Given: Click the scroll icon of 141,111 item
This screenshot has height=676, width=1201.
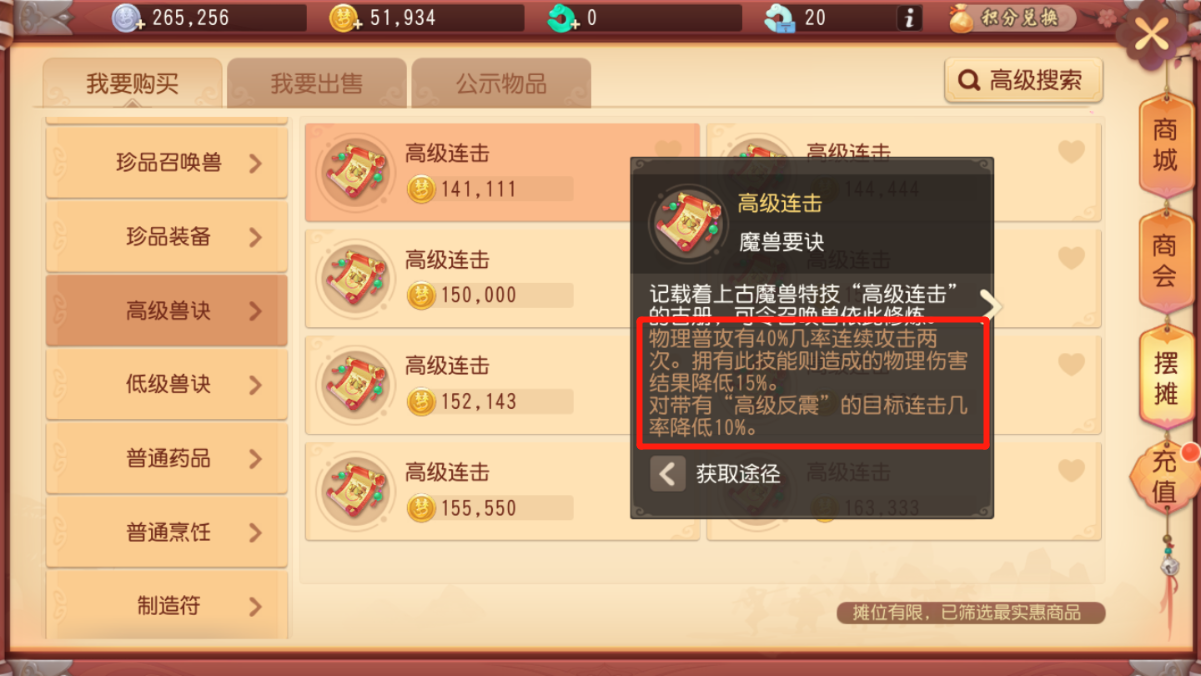Looking at the screenshot, I should 354,172.
